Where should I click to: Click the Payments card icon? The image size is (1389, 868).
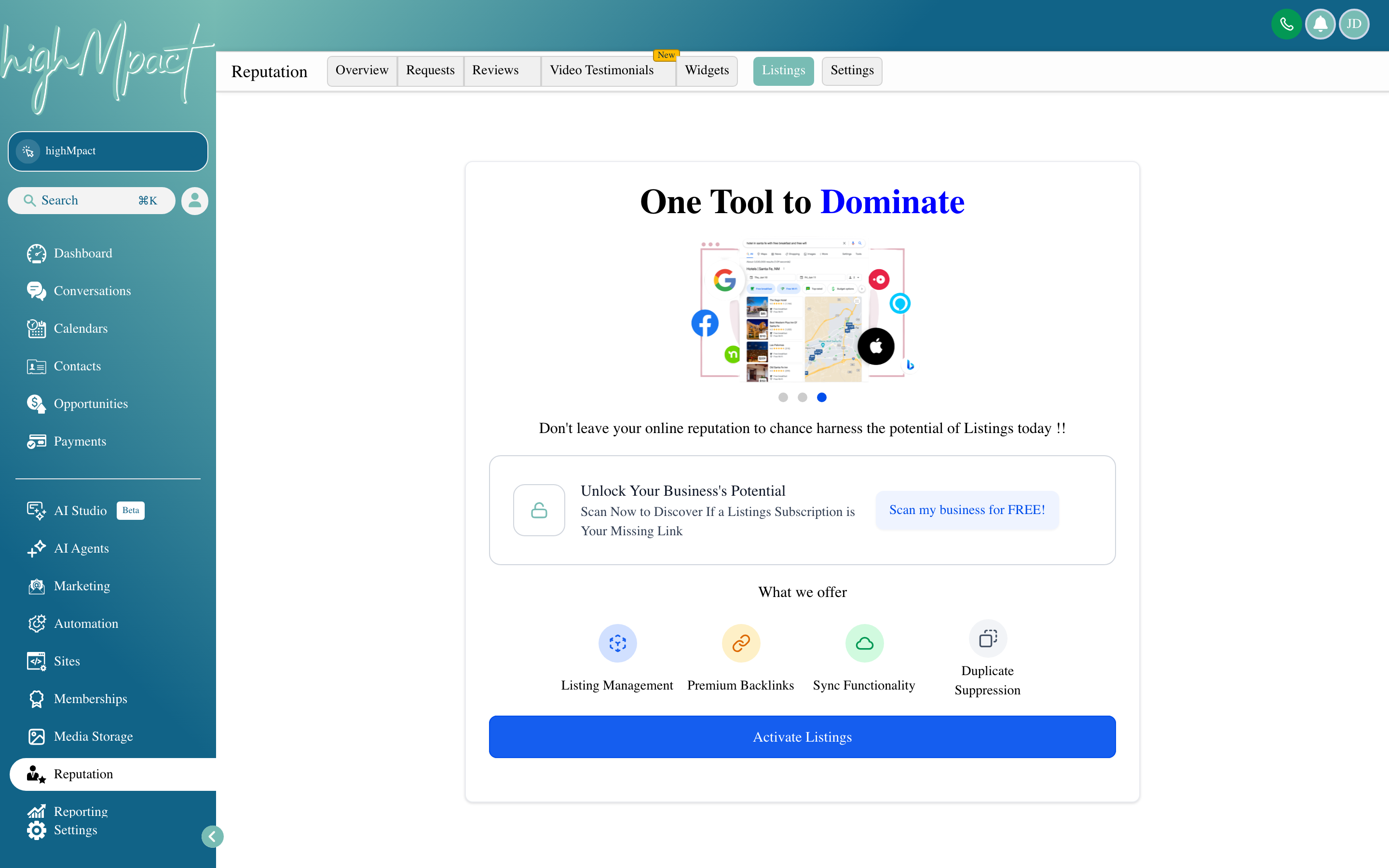click(36, 441)
